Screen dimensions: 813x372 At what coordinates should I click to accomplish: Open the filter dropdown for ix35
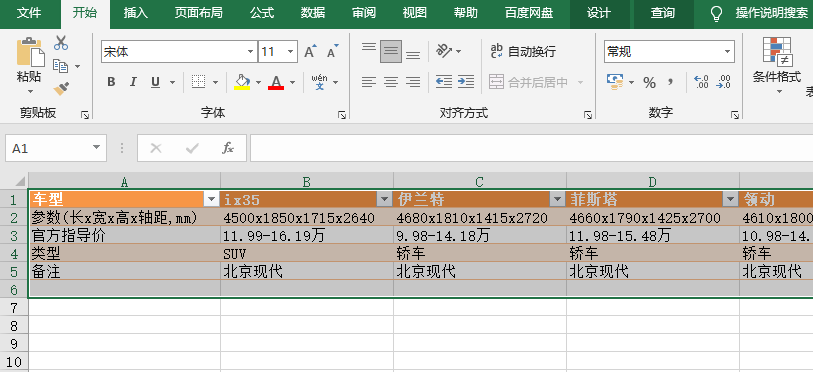[385, 199]
